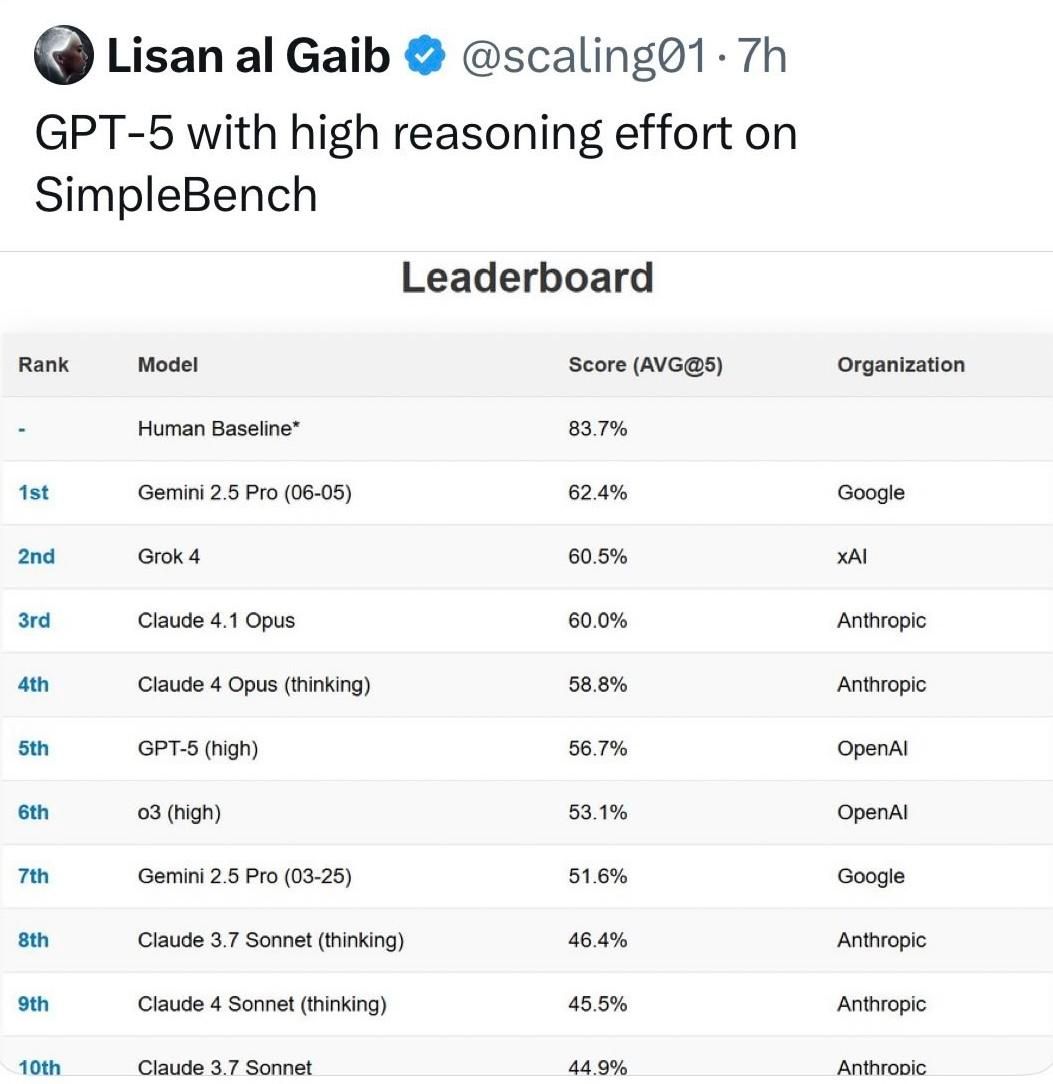
Task: Click the @scaling01 handle
Action: coord(584,57)
